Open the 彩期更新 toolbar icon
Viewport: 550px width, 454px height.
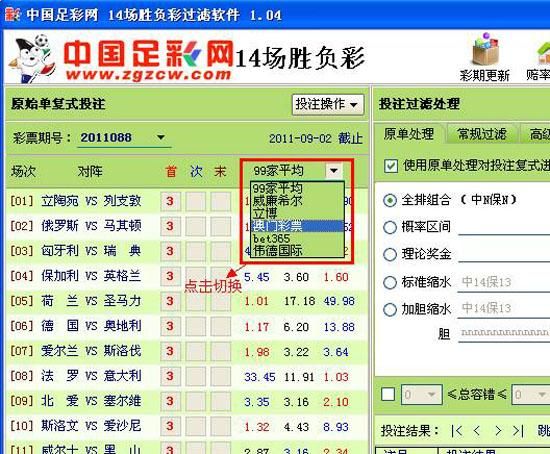pyautogui.click(x=485, y=58)
